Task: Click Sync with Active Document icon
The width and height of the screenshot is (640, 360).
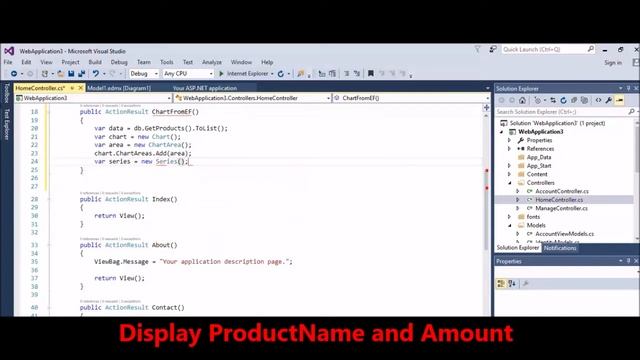Action: click(x=553, y=100)
